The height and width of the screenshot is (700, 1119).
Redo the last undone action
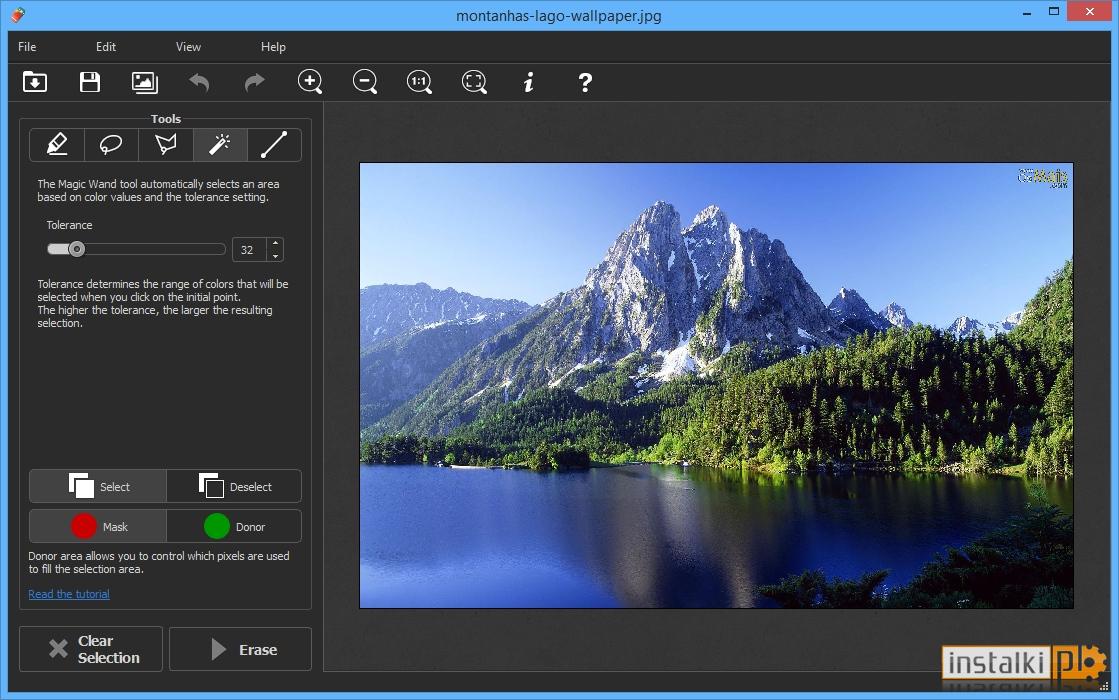click(254, 82)
